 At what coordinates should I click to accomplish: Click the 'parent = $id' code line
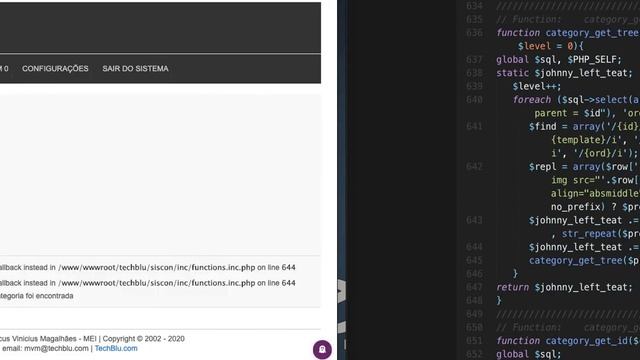[587, 113]
